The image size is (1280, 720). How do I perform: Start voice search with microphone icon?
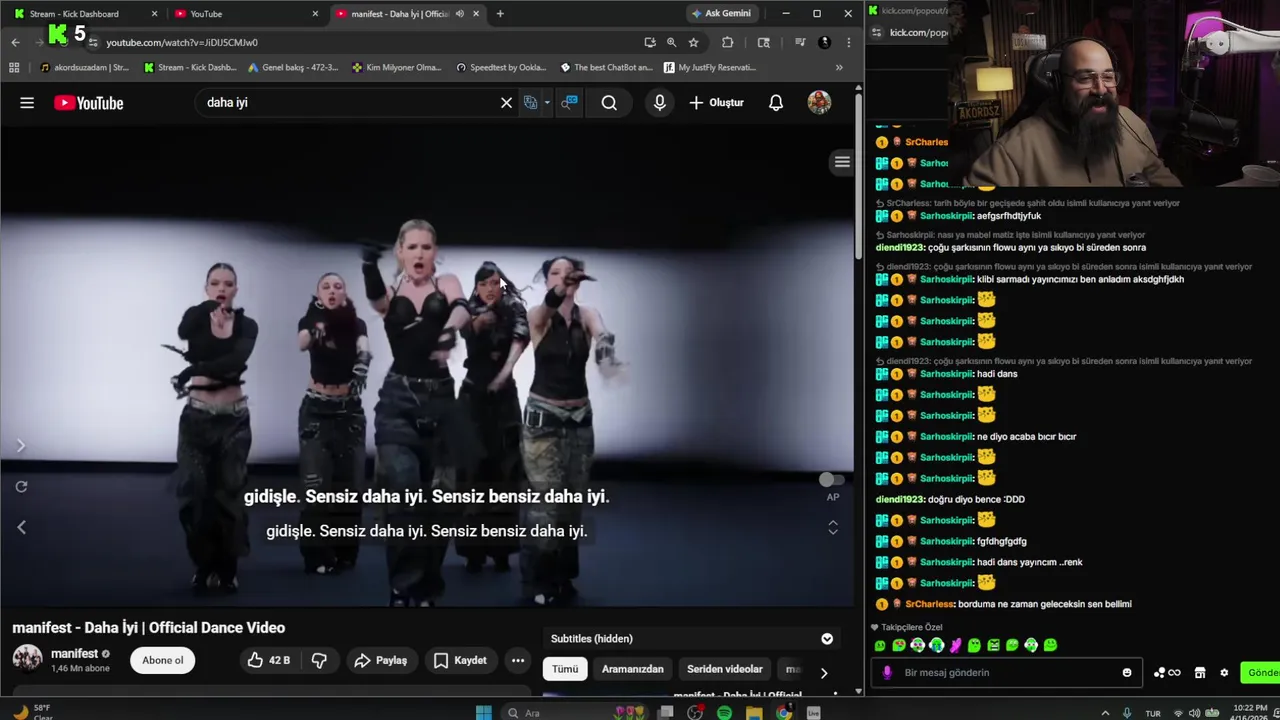[x=659, y=103]
